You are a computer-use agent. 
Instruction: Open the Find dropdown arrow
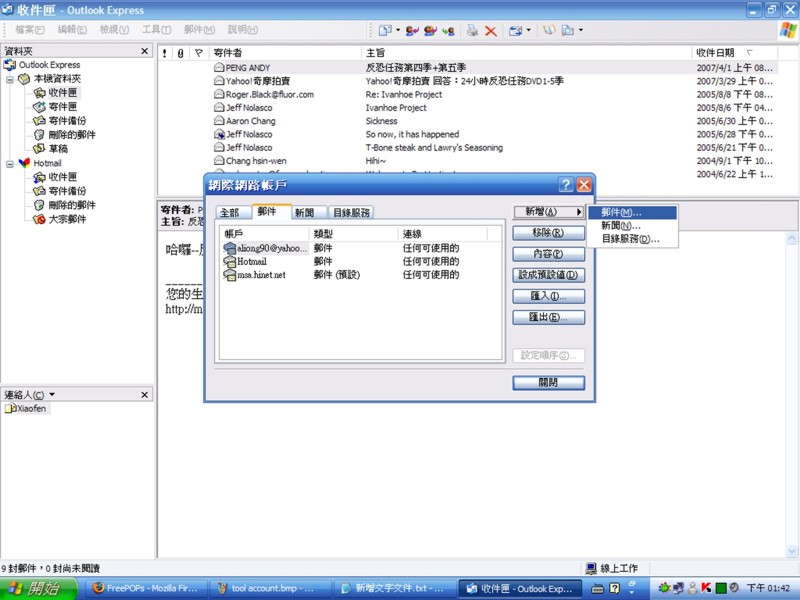tap(581, 30)
